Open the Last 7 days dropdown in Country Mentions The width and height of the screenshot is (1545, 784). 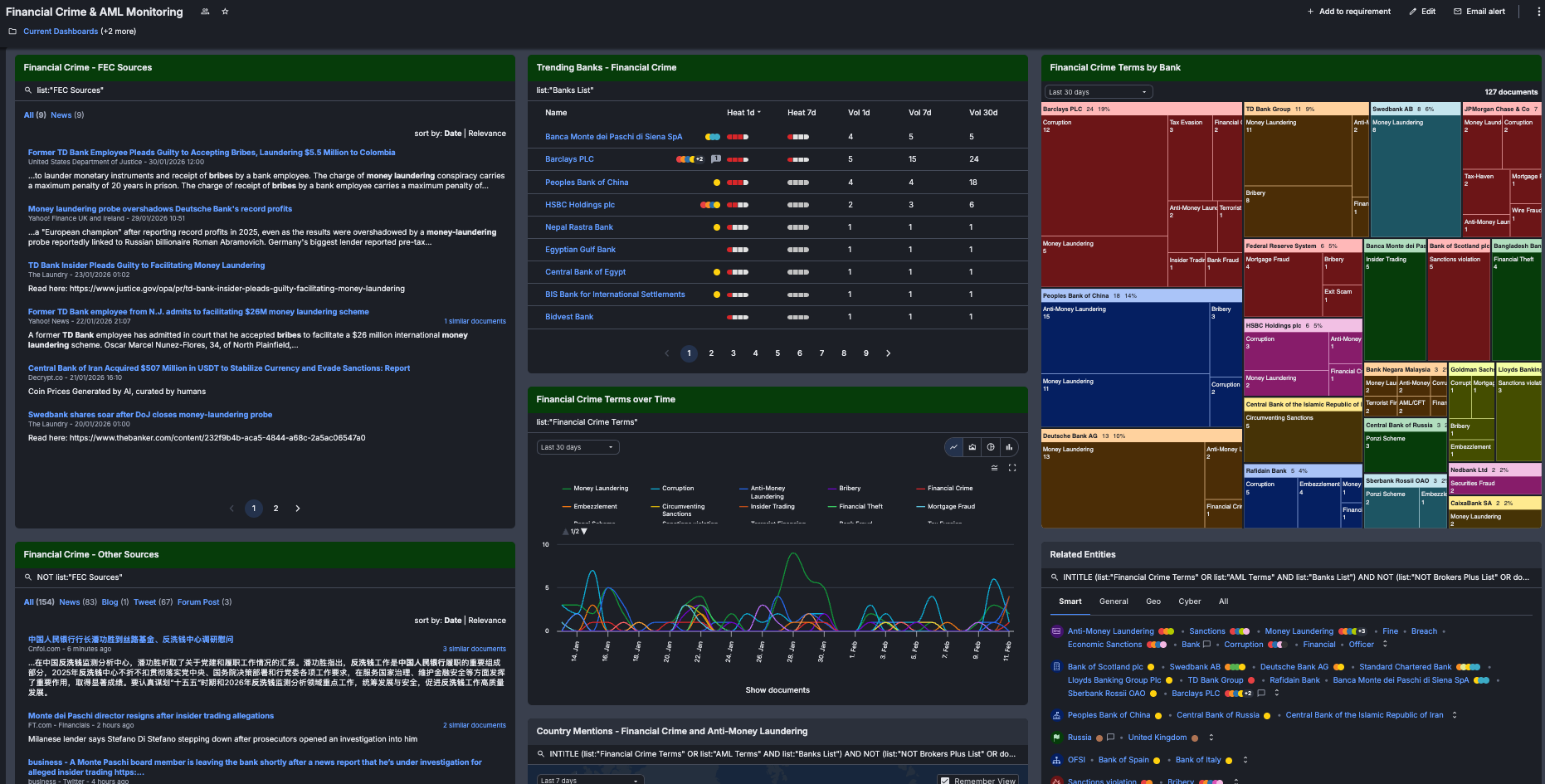(x=590, y=781)
